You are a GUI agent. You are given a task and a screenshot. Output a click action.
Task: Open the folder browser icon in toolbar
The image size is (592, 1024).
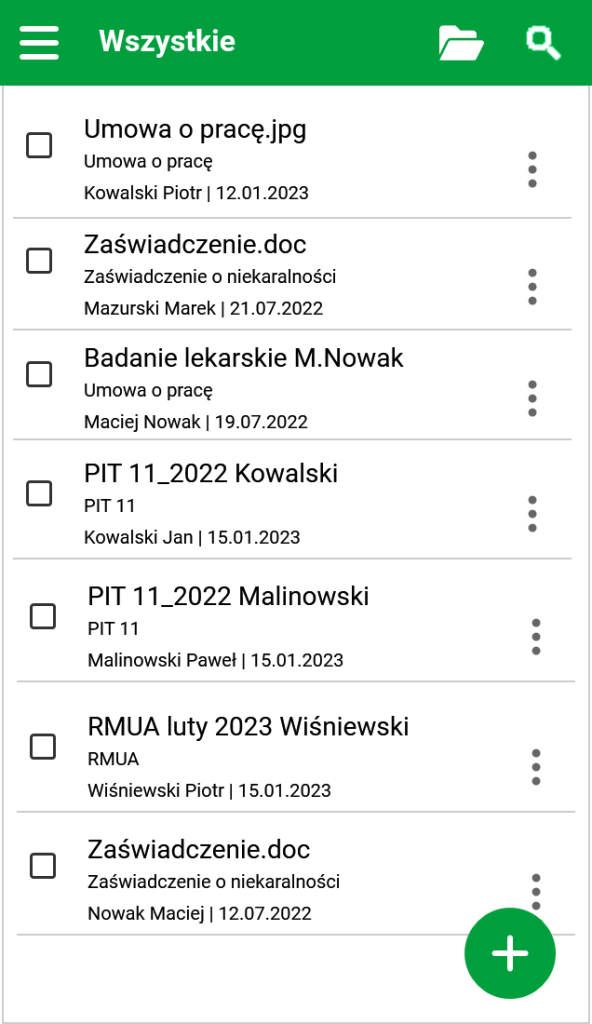point(460,42)
